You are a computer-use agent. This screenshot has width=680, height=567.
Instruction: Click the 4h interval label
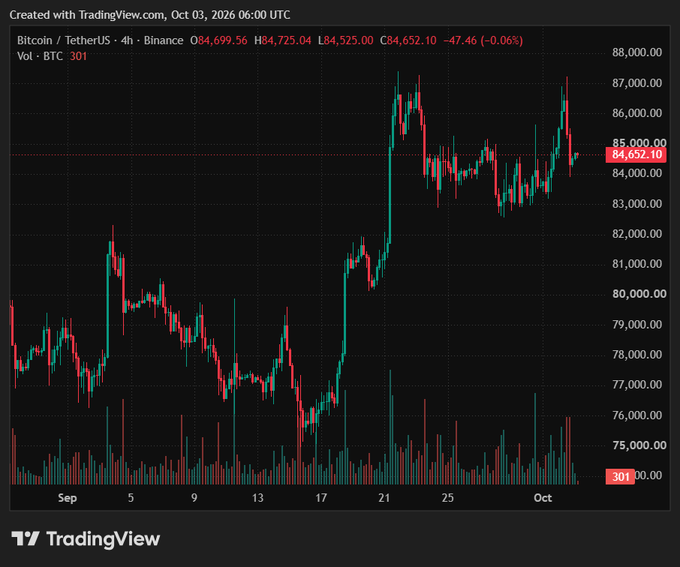tap(127, 40)
